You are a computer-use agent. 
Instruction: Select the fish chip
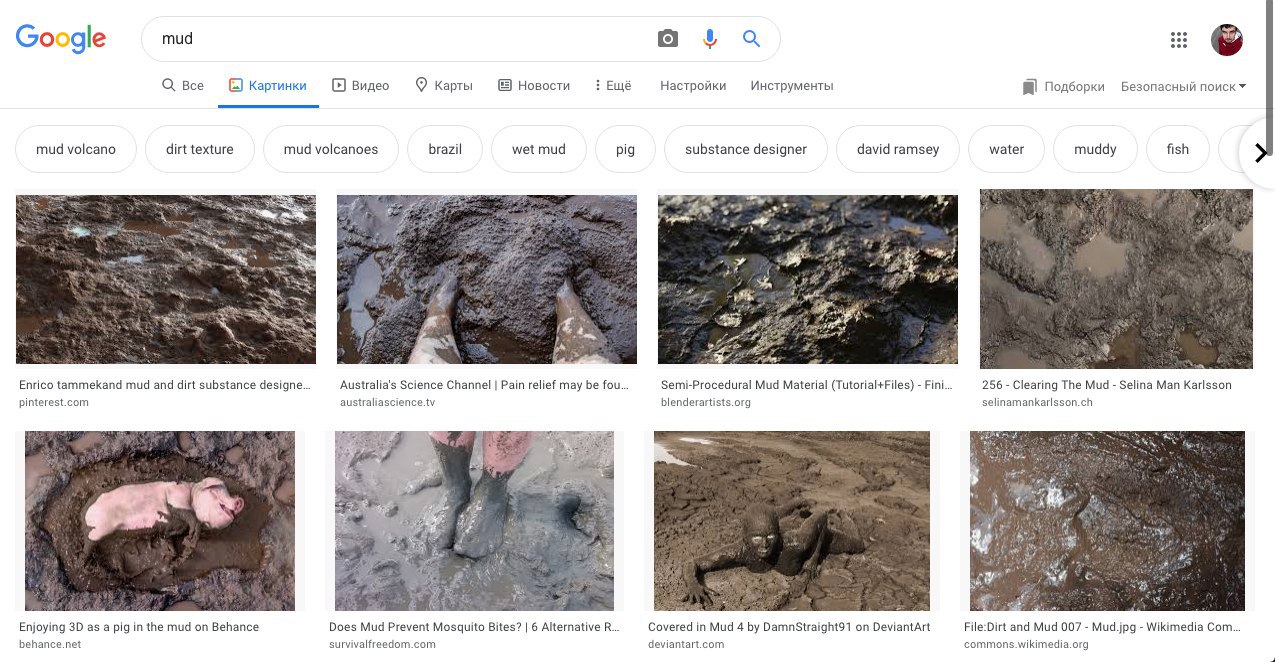pyautogui.click(x=1178, y=149)
